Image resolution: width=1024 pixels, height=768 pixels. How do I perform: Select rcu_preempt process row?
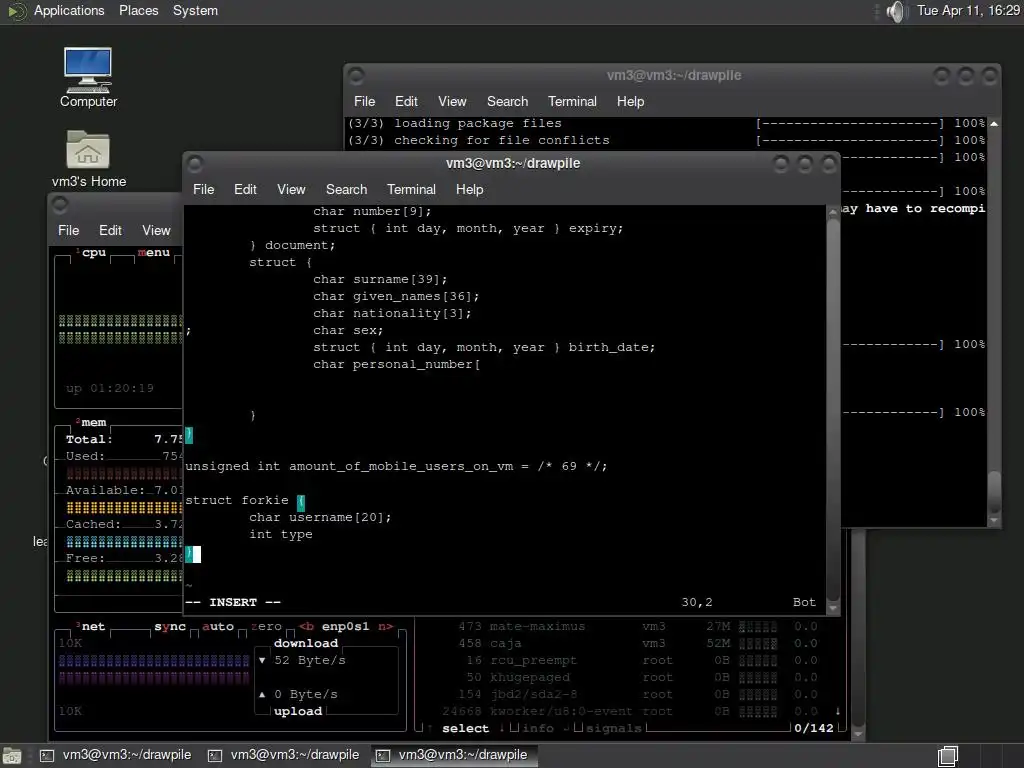pyautogui.click(x=632, y=660)
